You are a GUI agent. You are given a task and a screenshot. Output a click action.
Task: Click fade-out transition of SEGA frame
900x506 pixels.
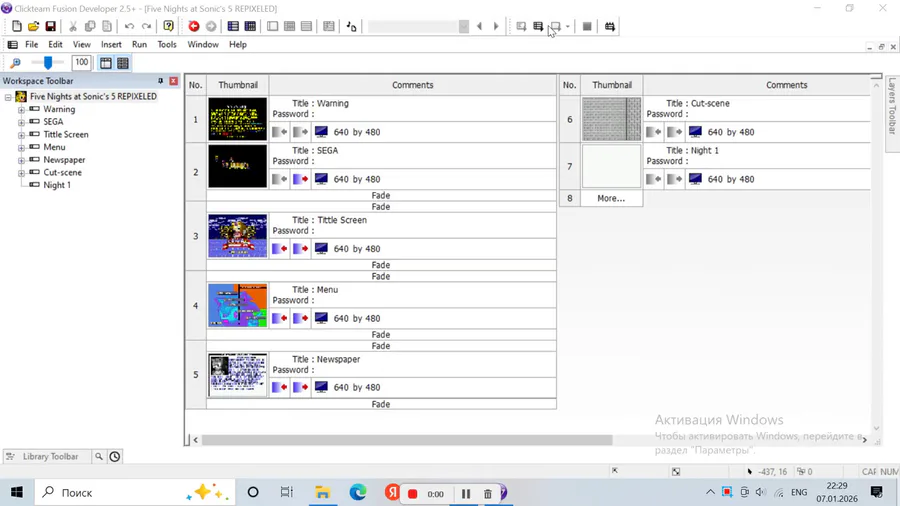click(300, 179)
